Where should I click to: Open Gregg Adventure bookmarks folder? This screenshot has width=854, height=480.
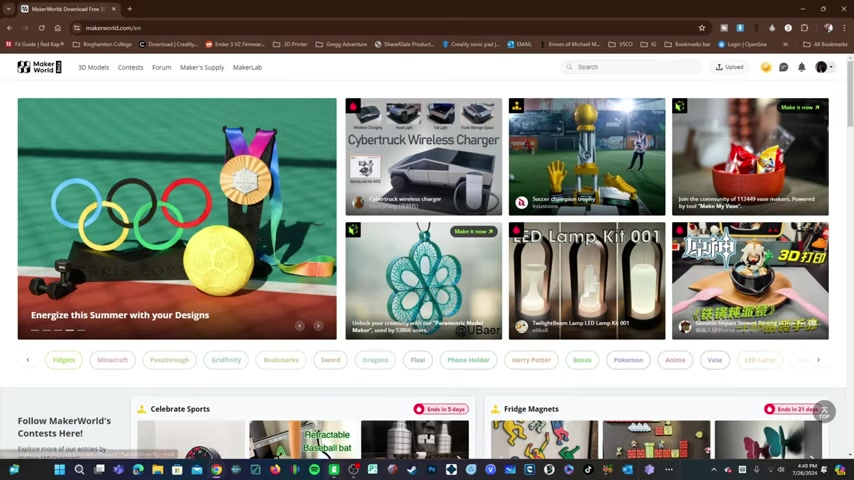[341, 44]
